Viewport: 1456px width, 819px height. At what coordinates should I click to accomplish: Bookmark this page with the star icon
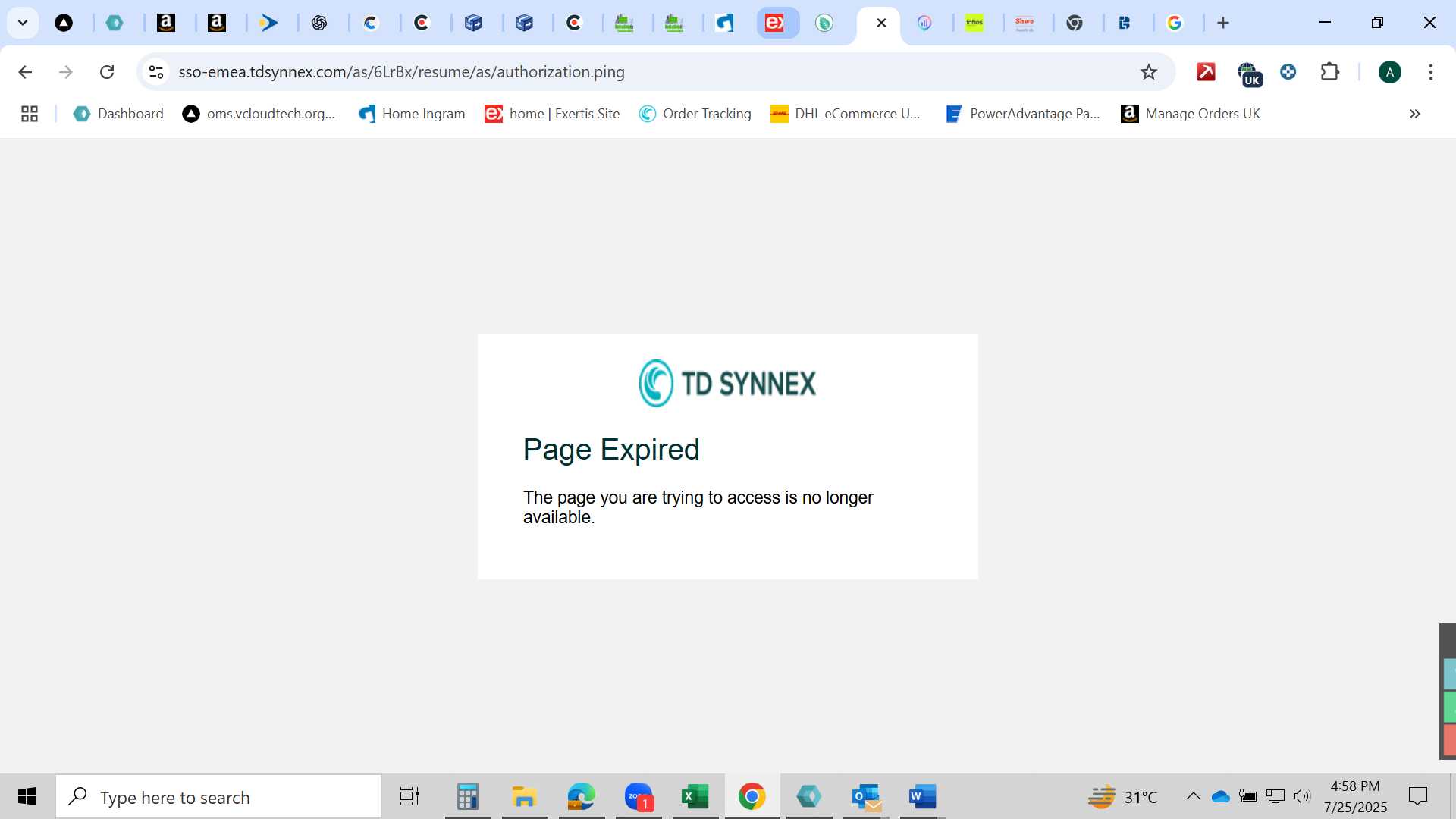(x=1149, y=72)
